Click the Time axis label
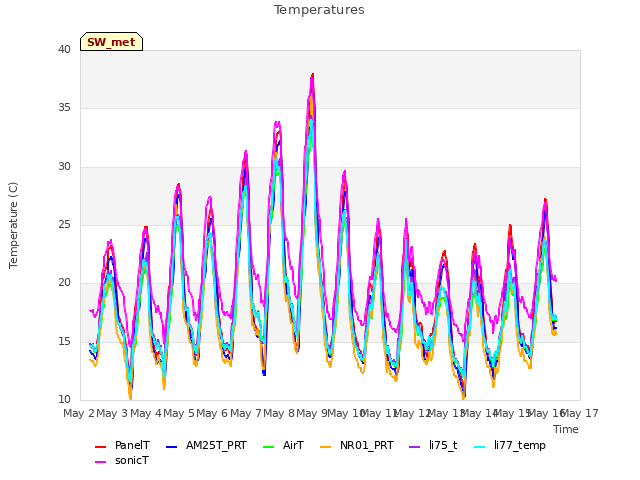 [566, 429]
